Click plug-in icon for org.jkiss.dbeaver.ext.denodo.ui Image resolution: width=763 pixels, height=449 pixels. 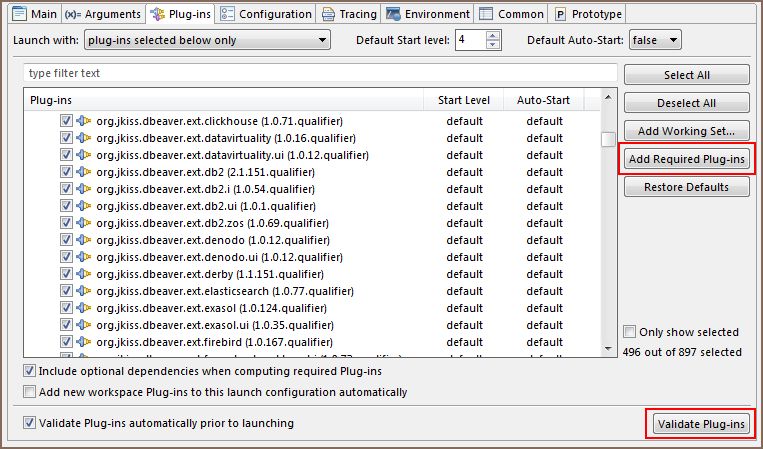point(84,257)
